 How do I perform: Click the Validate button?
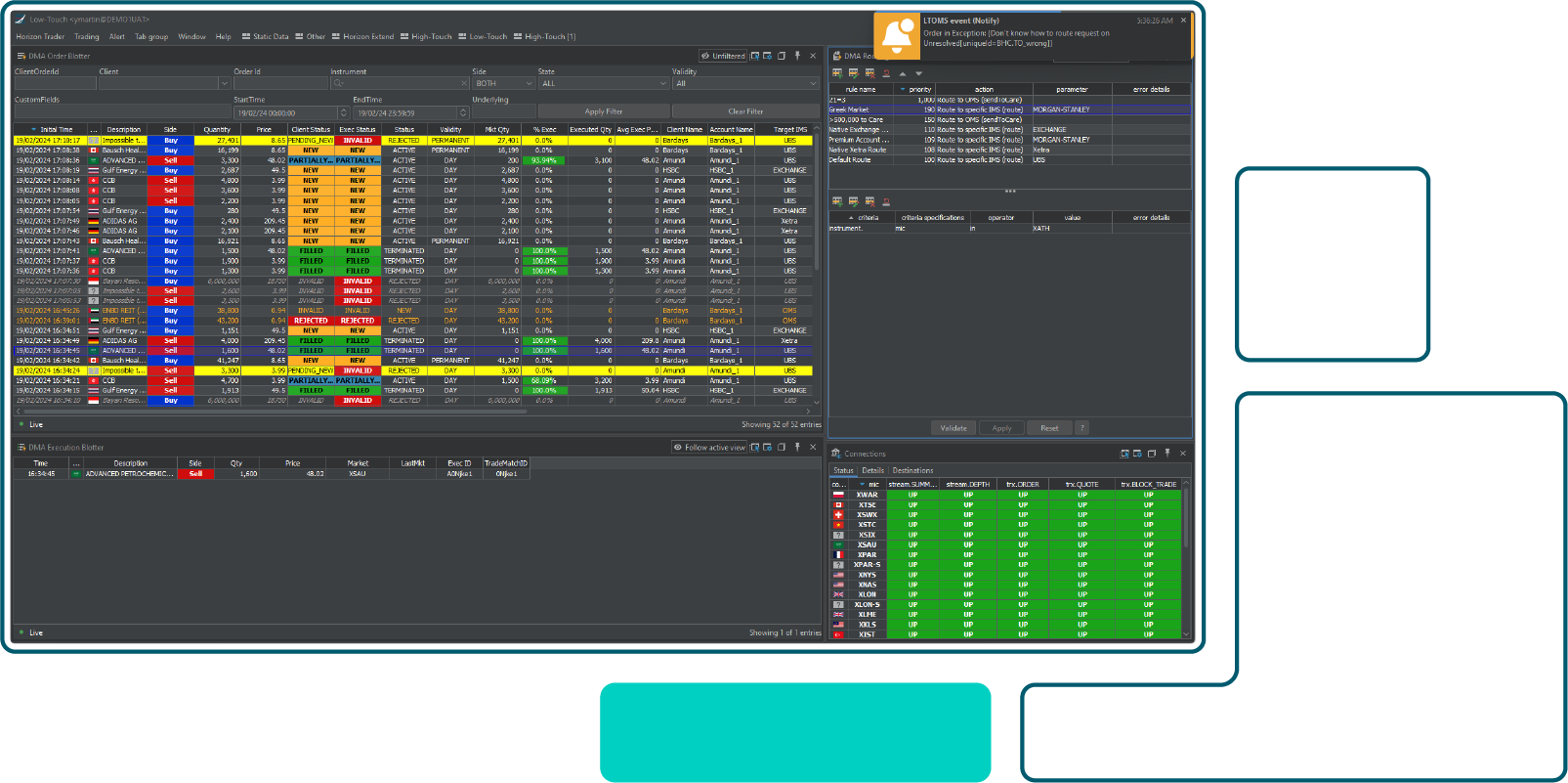[954, 428]
